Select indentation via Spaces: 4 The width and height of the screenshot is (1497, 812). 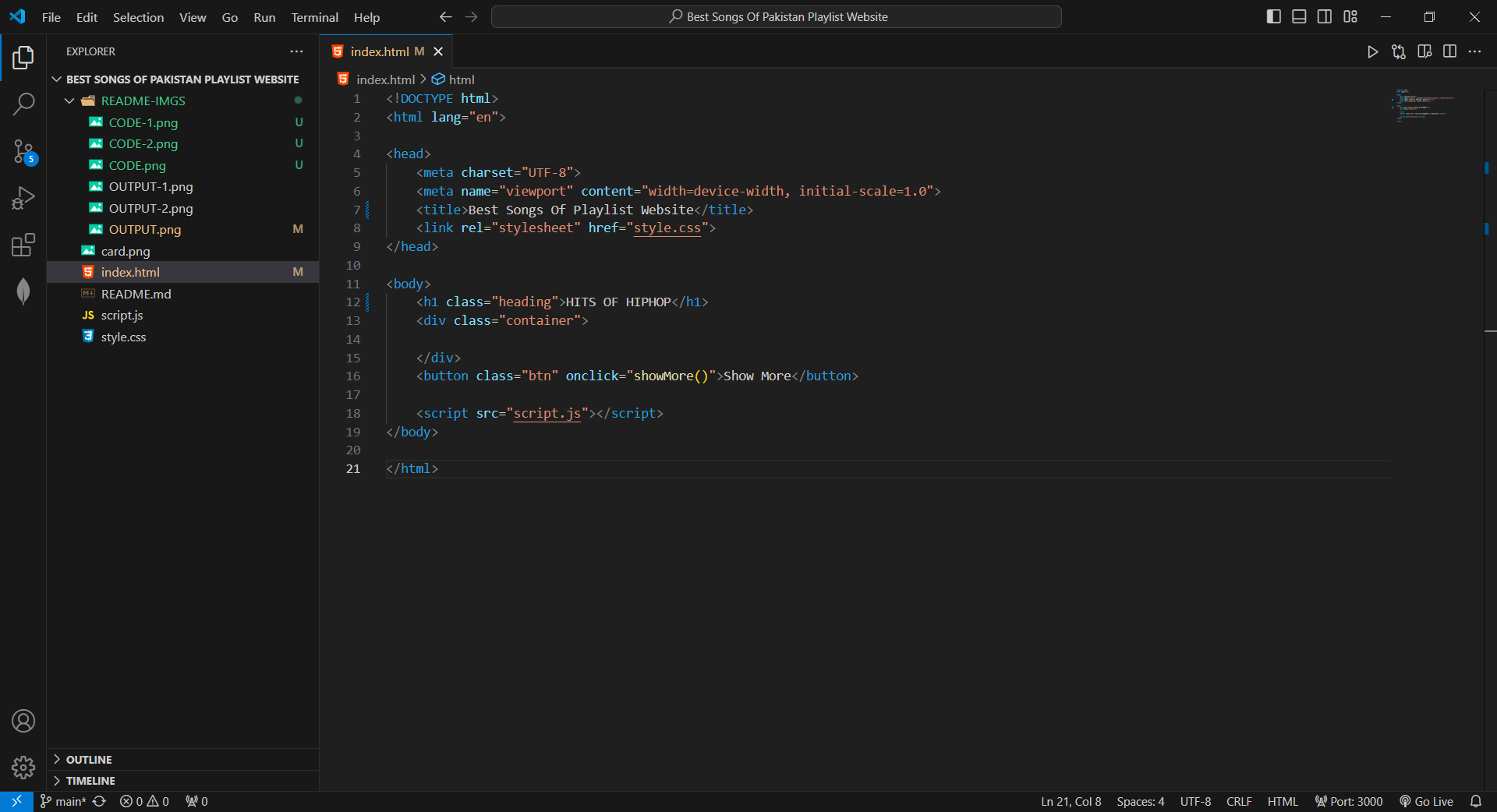click(x=1140, y=801)
